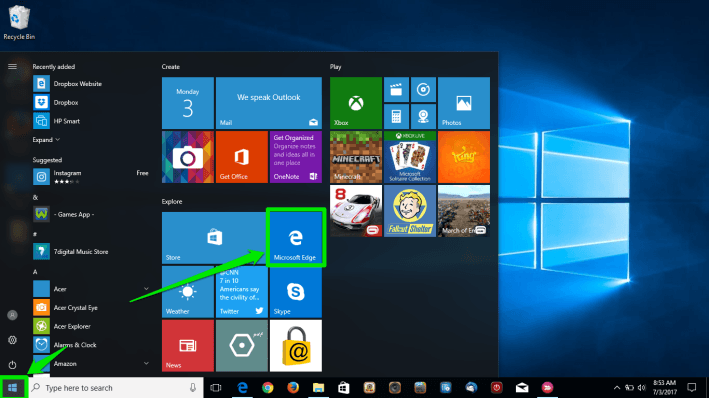The height and width of the screenshot is (398, 709).
Task: Click the hamburger menu in Start
Action: click(12, 66)
